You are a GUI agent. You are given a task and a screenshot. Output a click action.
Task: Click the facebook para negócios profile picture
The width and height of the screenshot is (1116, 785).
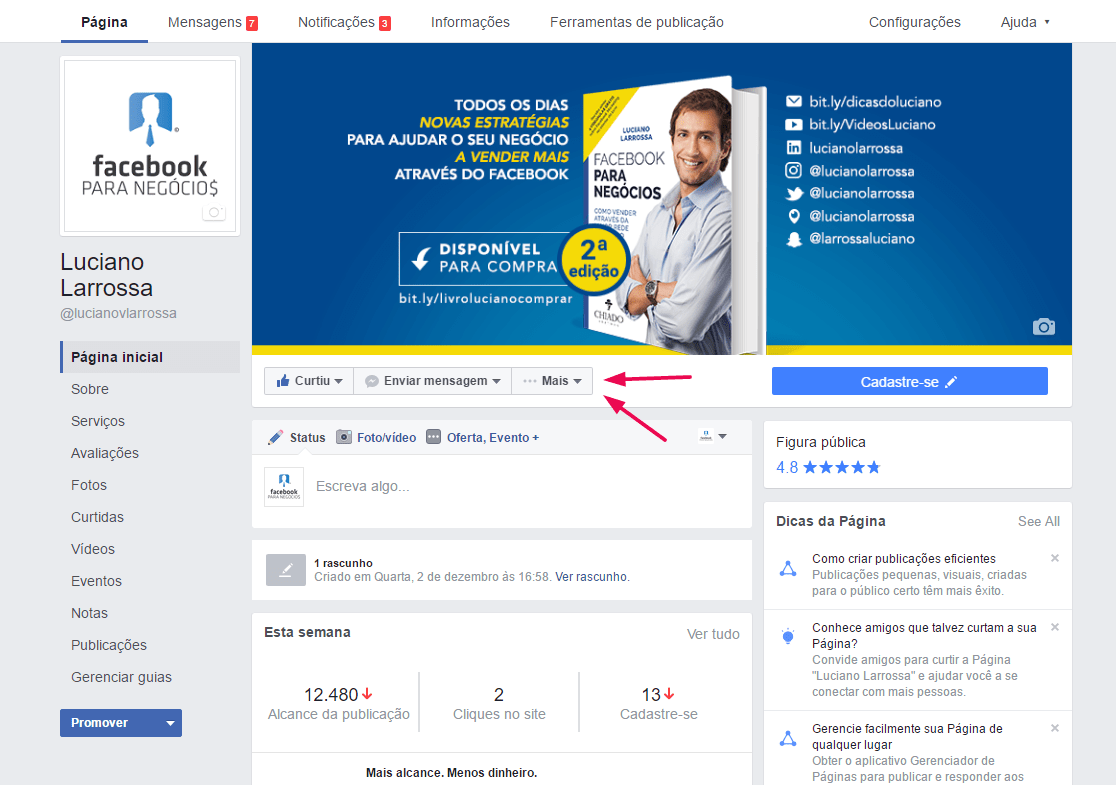point(150,146)
